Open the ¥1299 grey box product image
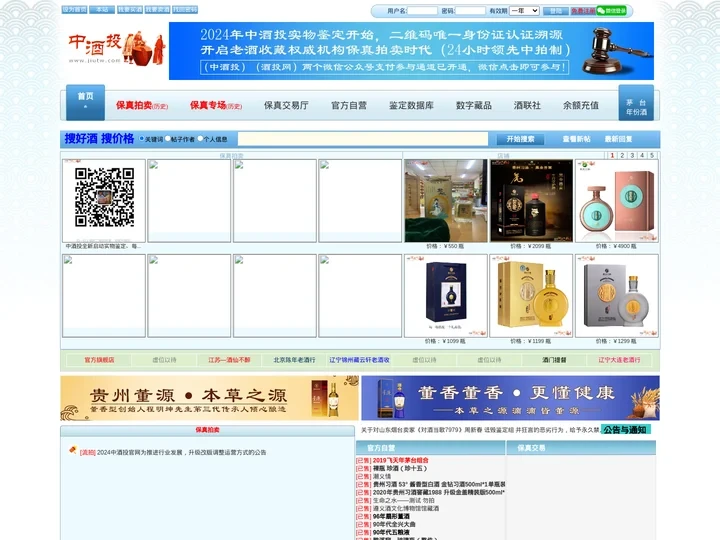 coord(617,296)
